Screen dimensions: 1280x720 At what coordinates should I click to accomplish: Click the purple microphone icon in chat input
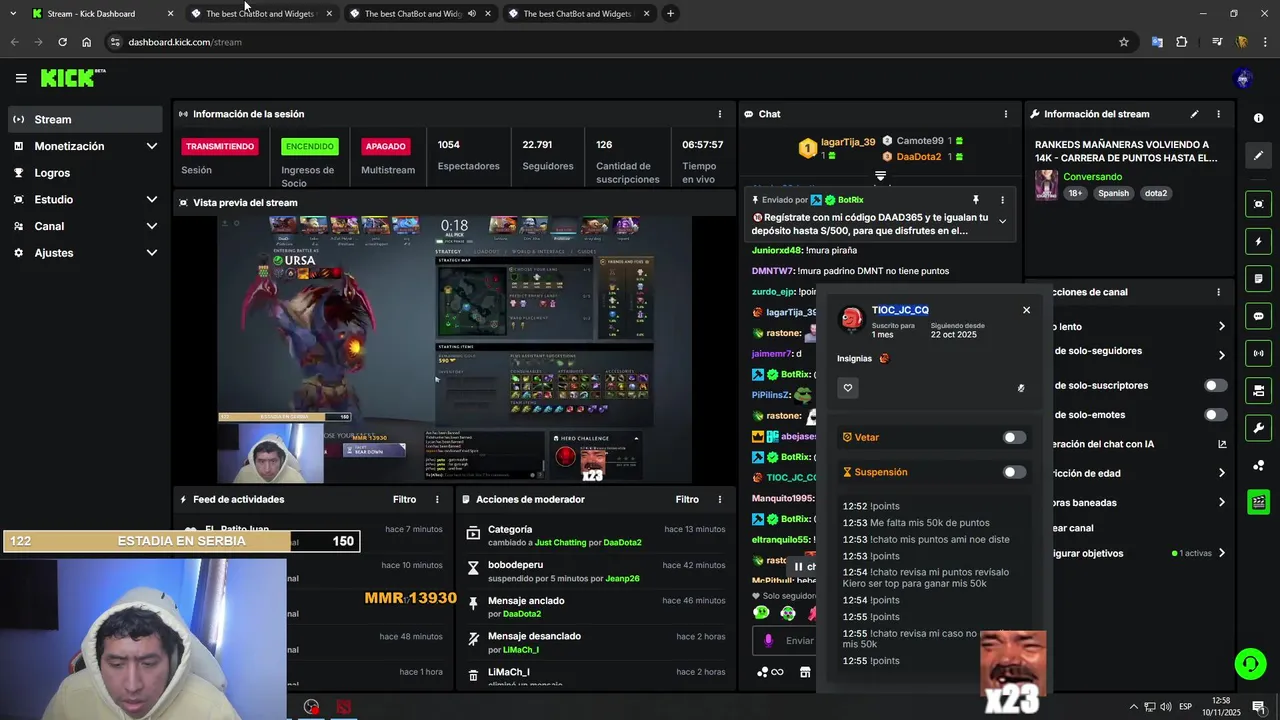click(768, 641)
